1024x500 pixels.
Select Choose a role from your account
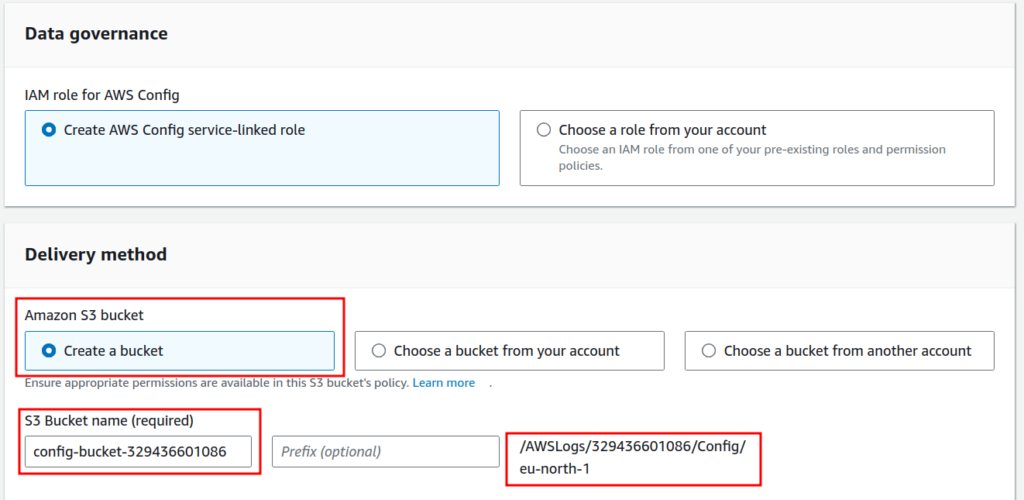pos(757,148)
